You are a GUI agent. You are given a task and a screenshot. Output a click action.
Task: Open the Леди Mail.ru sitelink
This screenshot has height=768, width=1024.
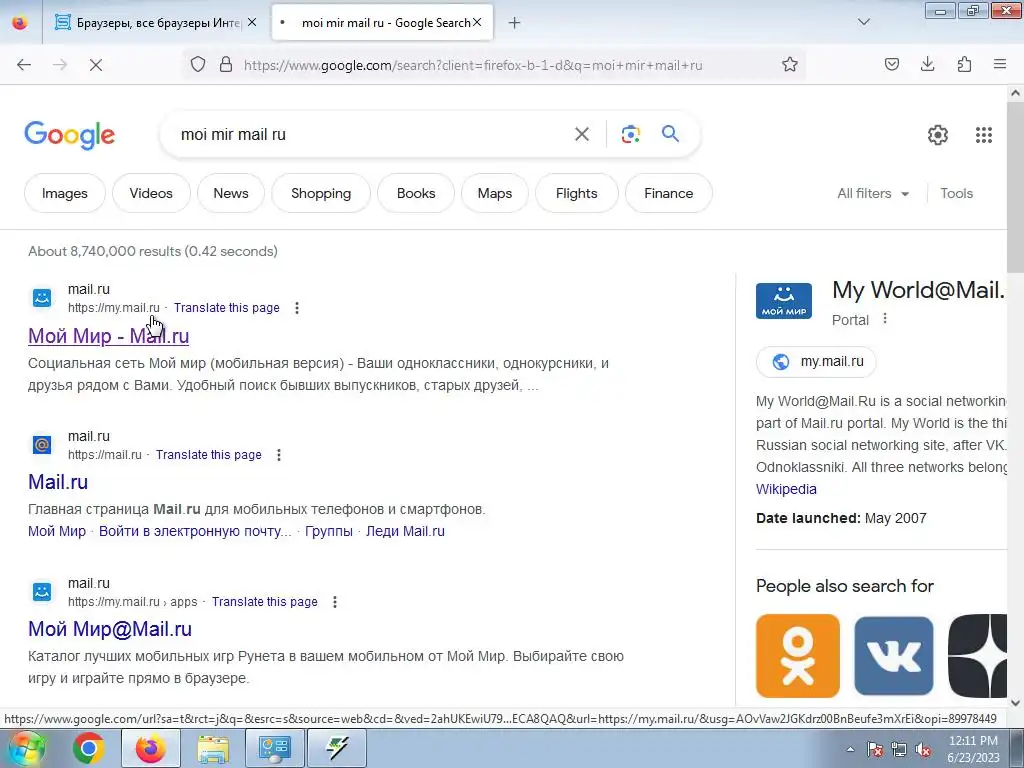(405, 531)
